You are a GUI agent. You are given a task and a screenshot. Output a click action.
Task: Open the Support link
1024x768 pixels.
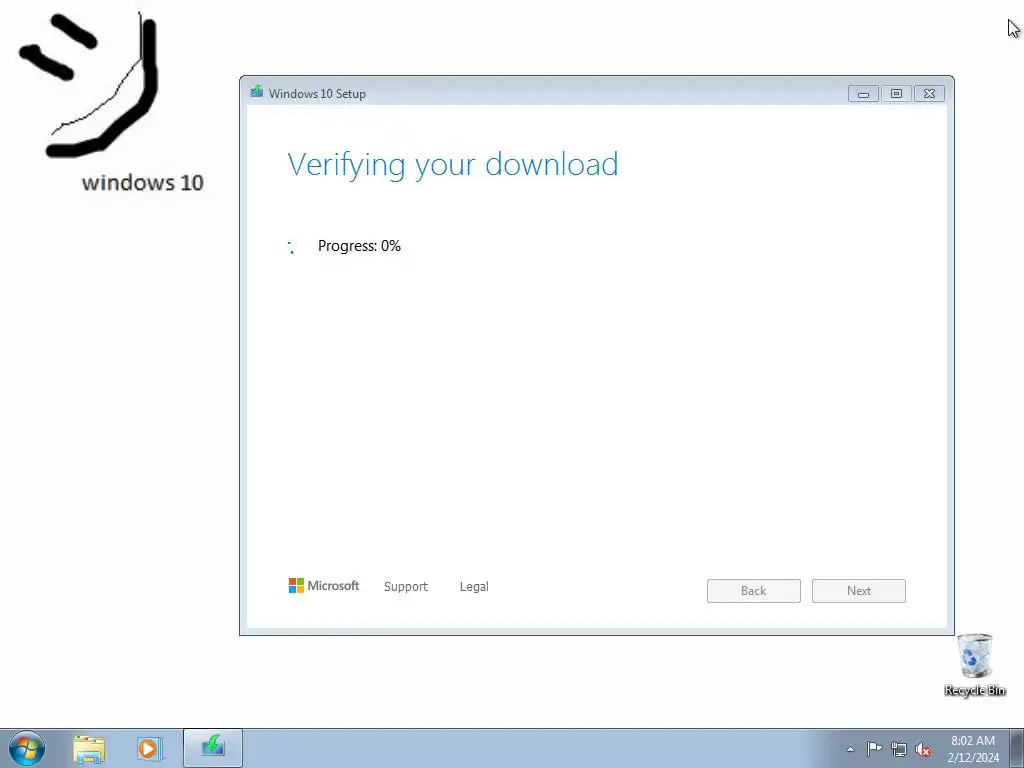(x=406, y=586)
